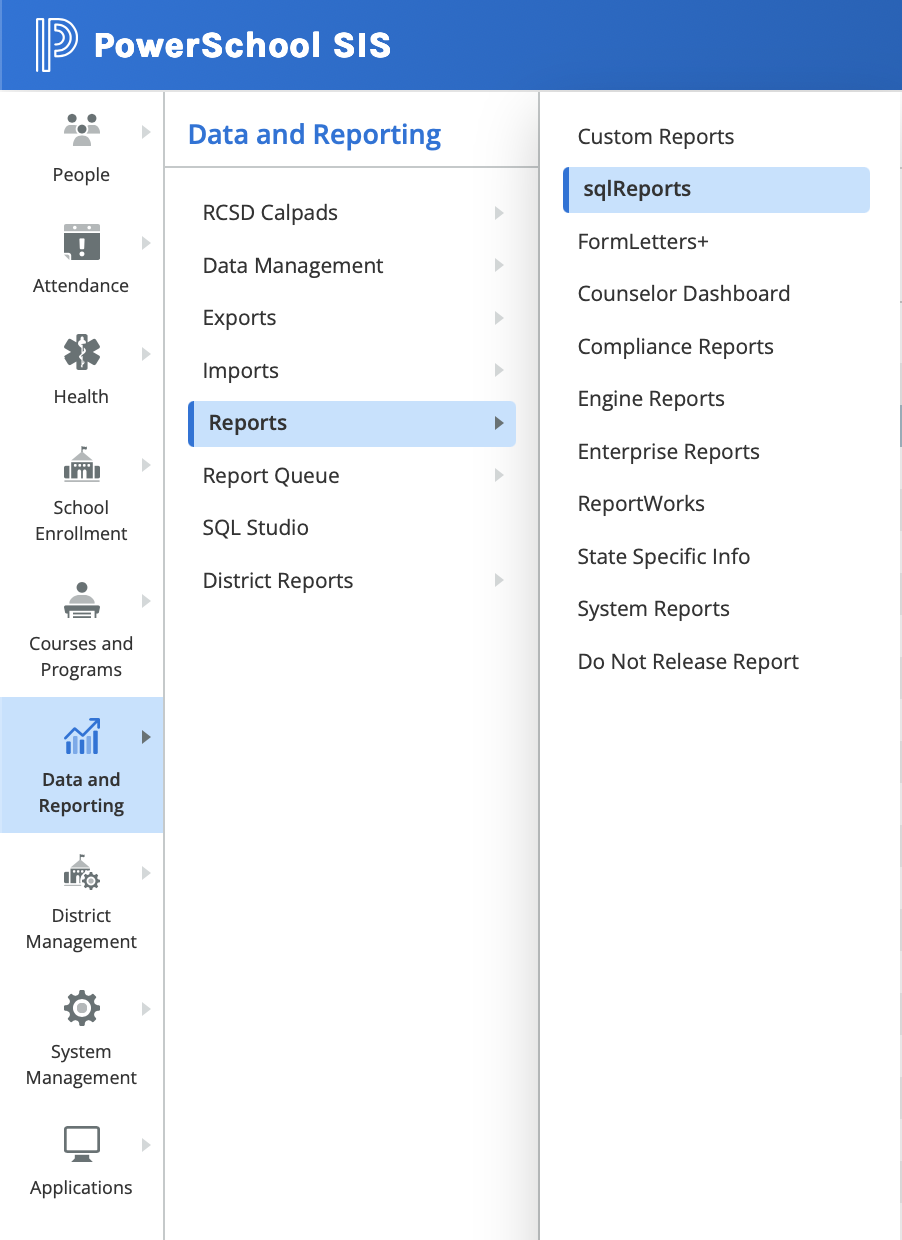Expand the District Management arrow
The image size is (902, 1240).
pos(146,873)
